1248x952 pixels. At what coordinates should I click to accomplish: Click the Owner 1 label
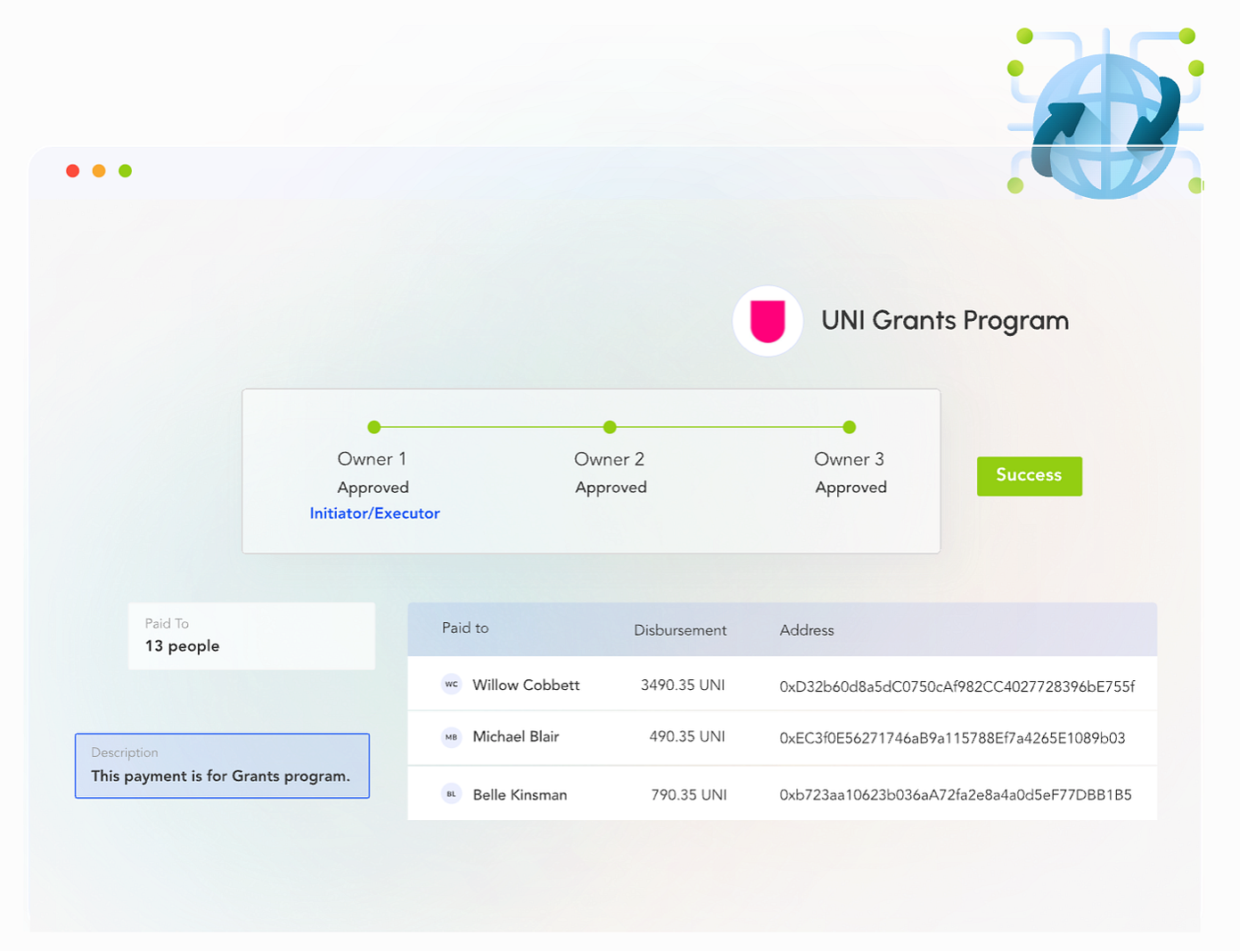pyautogui.click(x=372, y=459)
